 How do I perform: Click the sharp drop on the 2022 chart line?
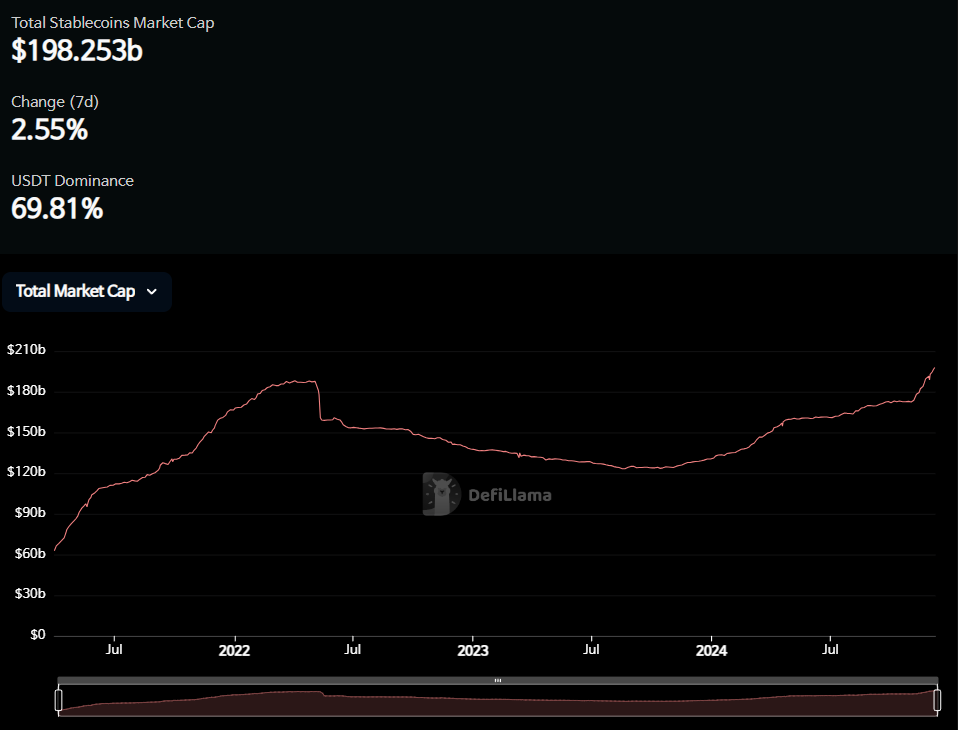click(x=319, y=402)
